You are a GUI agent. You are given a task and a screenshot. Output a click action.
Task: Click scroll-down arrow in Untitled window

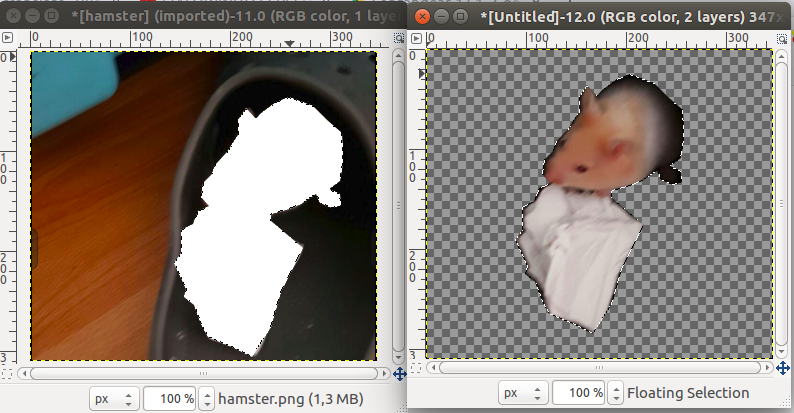click(x=783, y=352)
